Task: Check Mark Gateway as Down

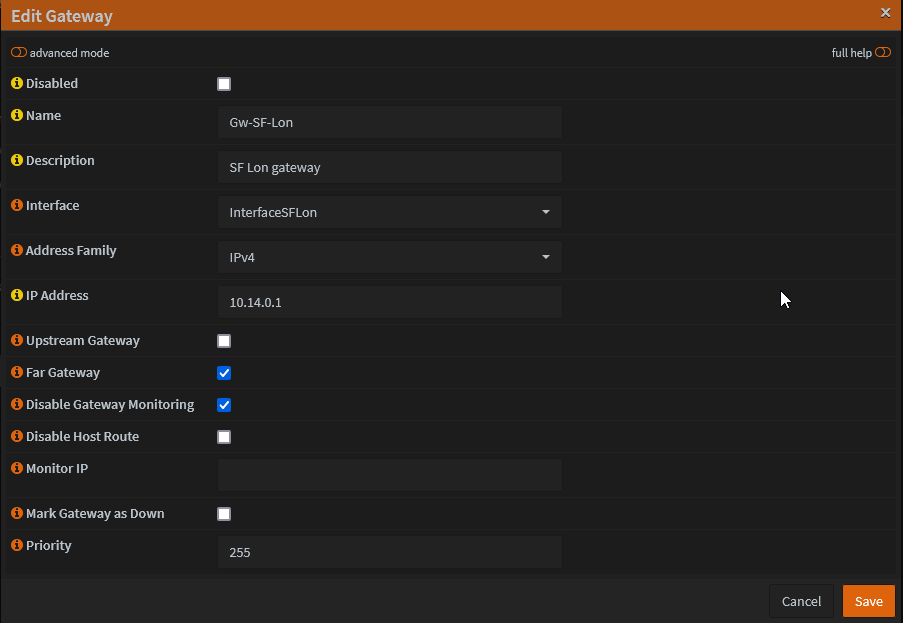Action: coord(224,513)
